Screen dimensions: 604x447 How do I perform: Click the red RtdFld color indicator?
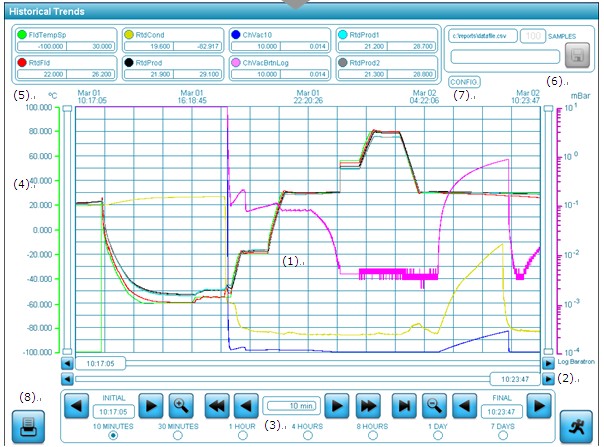22,62
